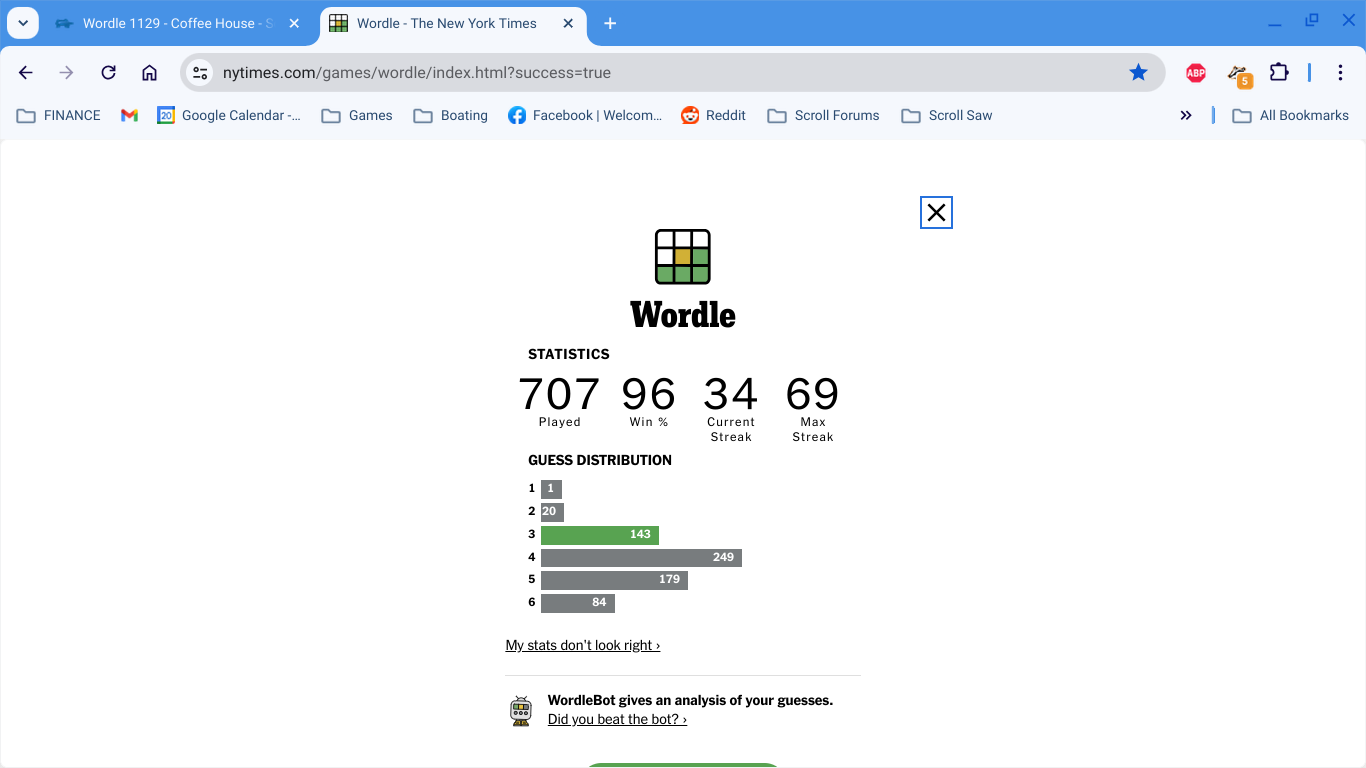
Task: Open the FINANCE bookmarks folder
Action: [59, 115]
